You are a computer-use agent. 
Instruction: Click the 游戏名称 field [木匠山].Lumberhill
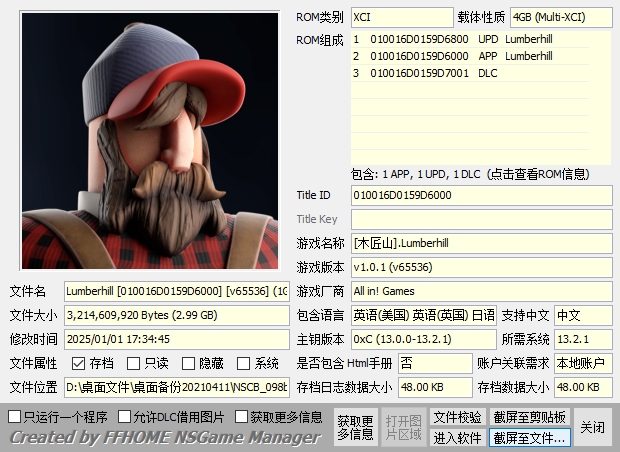(482, 243)
